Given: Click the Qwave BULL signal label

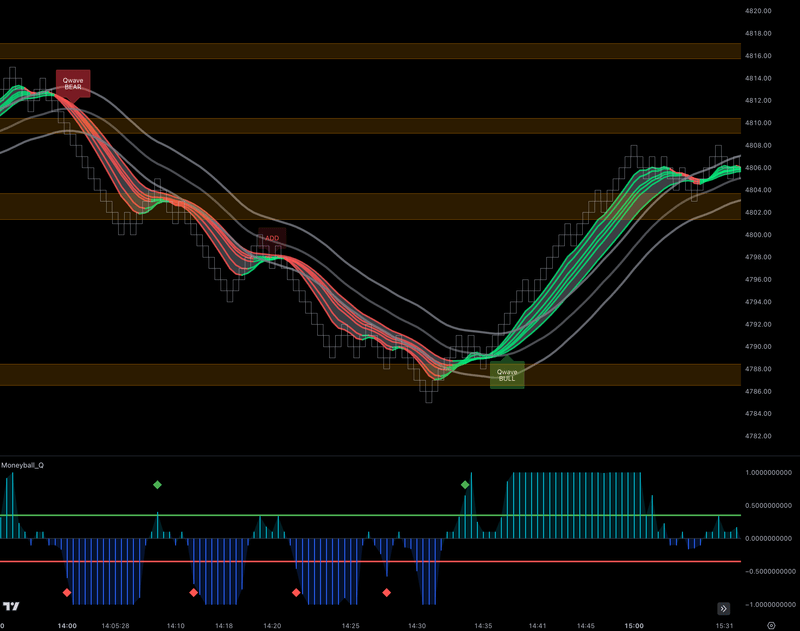Looking at the screenshot, I should click(x=505, y=377).
